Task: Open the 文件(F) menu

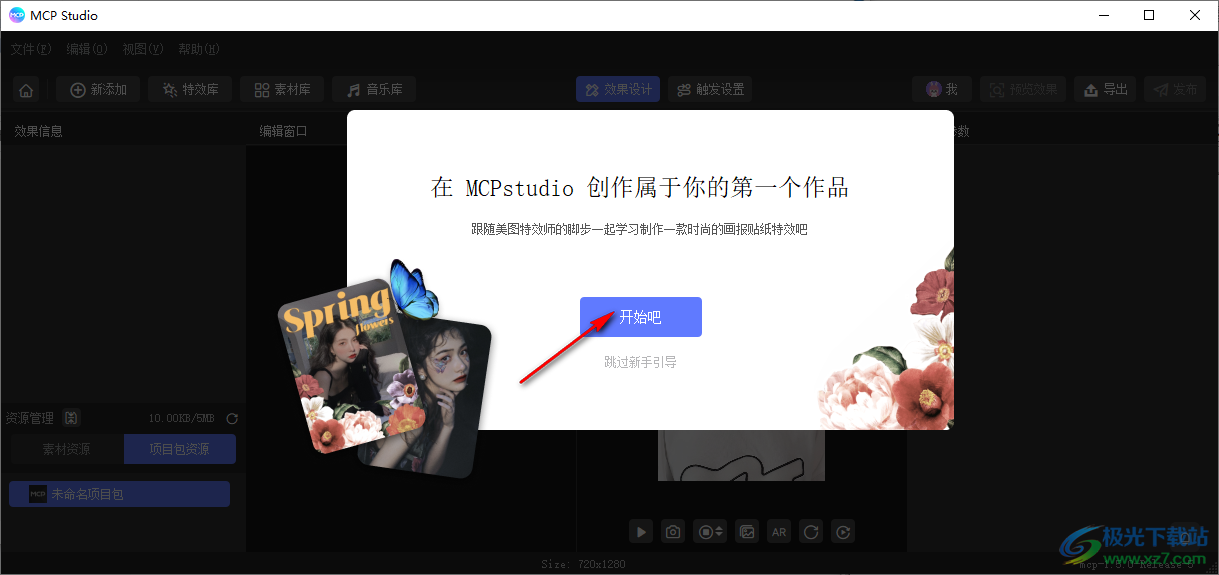Action: tap(31, 49)
